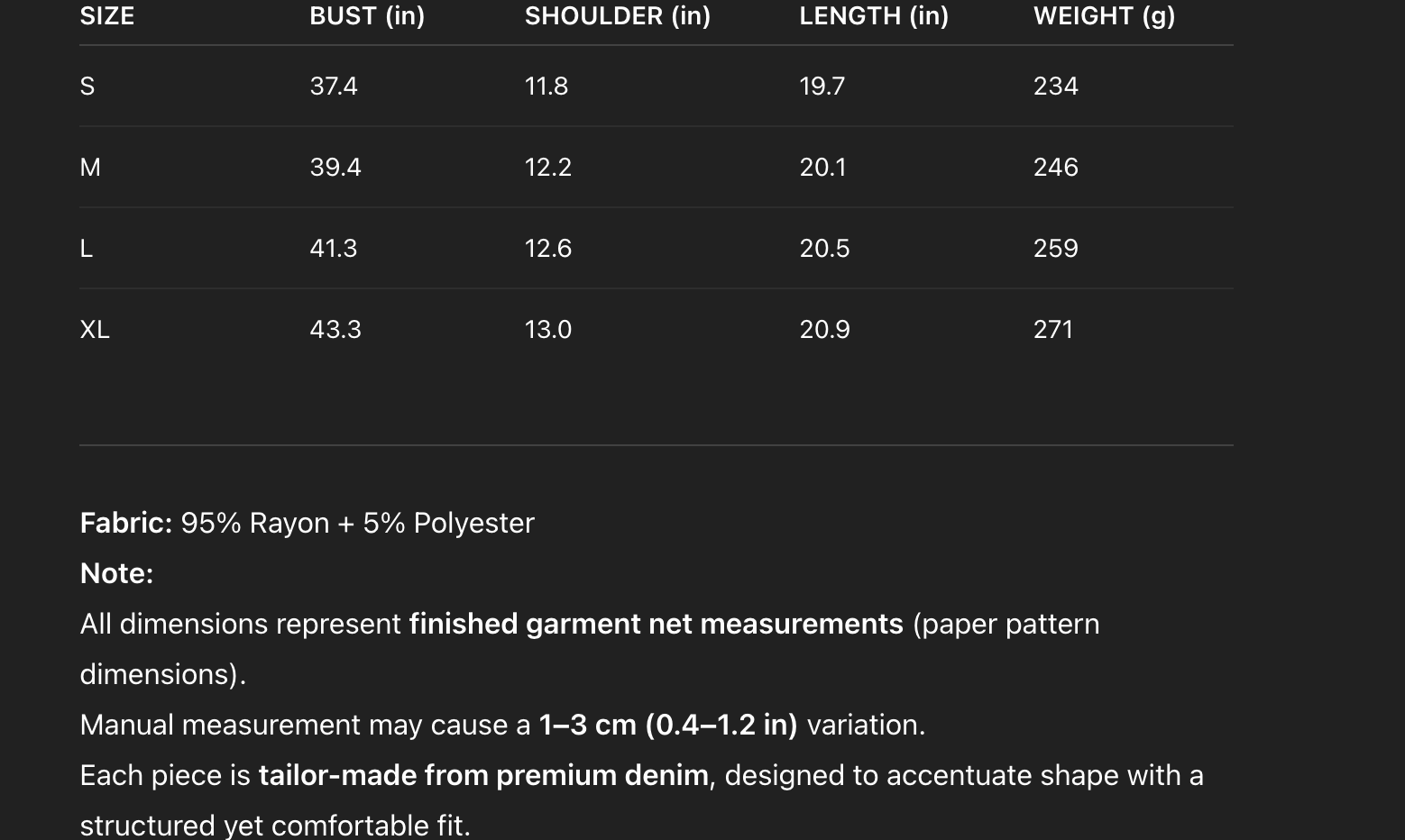Click the 37.4 bust value
This screenshot has height=840, width=1405.
334,87
